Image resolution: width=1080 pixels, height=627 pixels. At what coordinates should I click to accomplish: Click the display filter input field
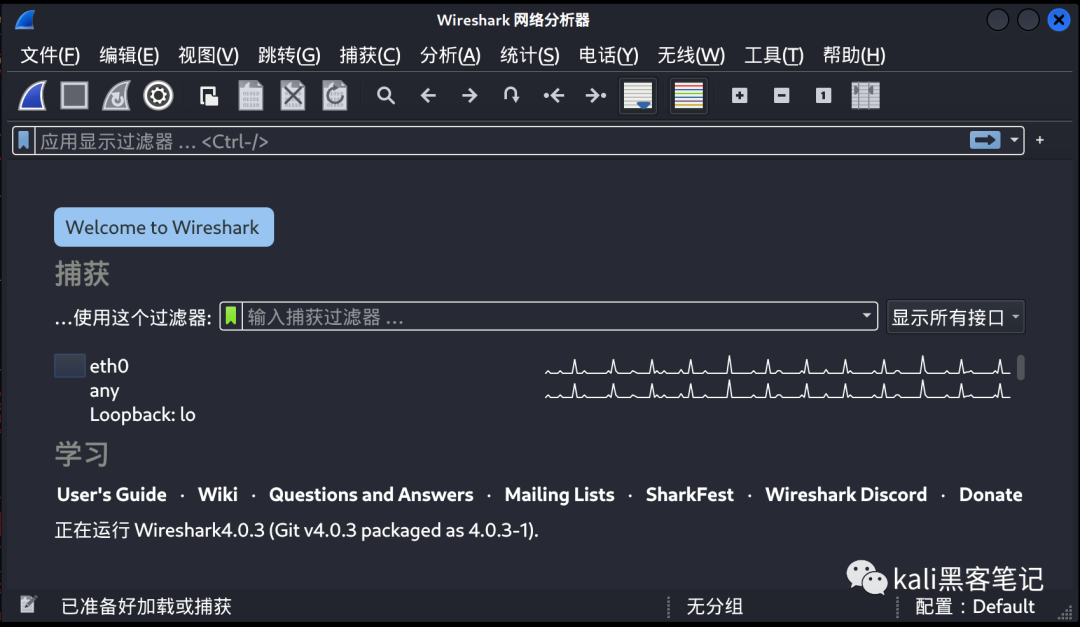coord(501,141)
